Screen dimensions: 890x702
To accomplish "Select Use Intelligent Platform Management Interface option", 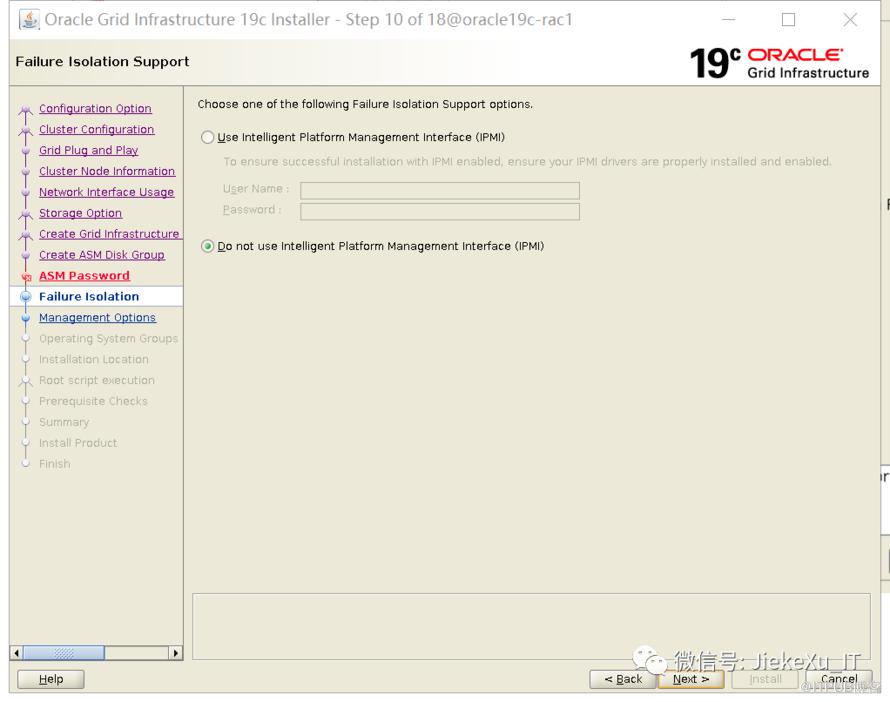I will pos(208,138).
